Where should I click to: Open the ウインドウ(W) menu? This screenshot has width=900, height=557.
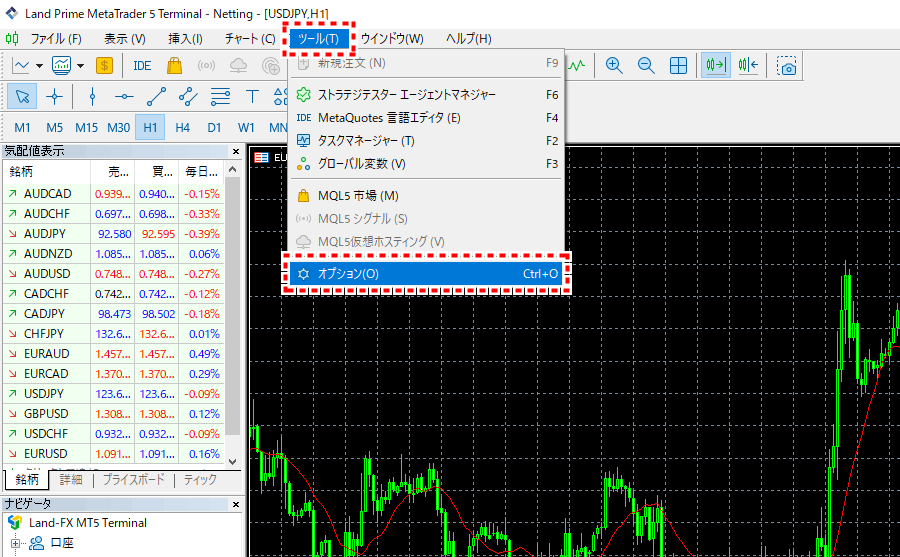392,39
